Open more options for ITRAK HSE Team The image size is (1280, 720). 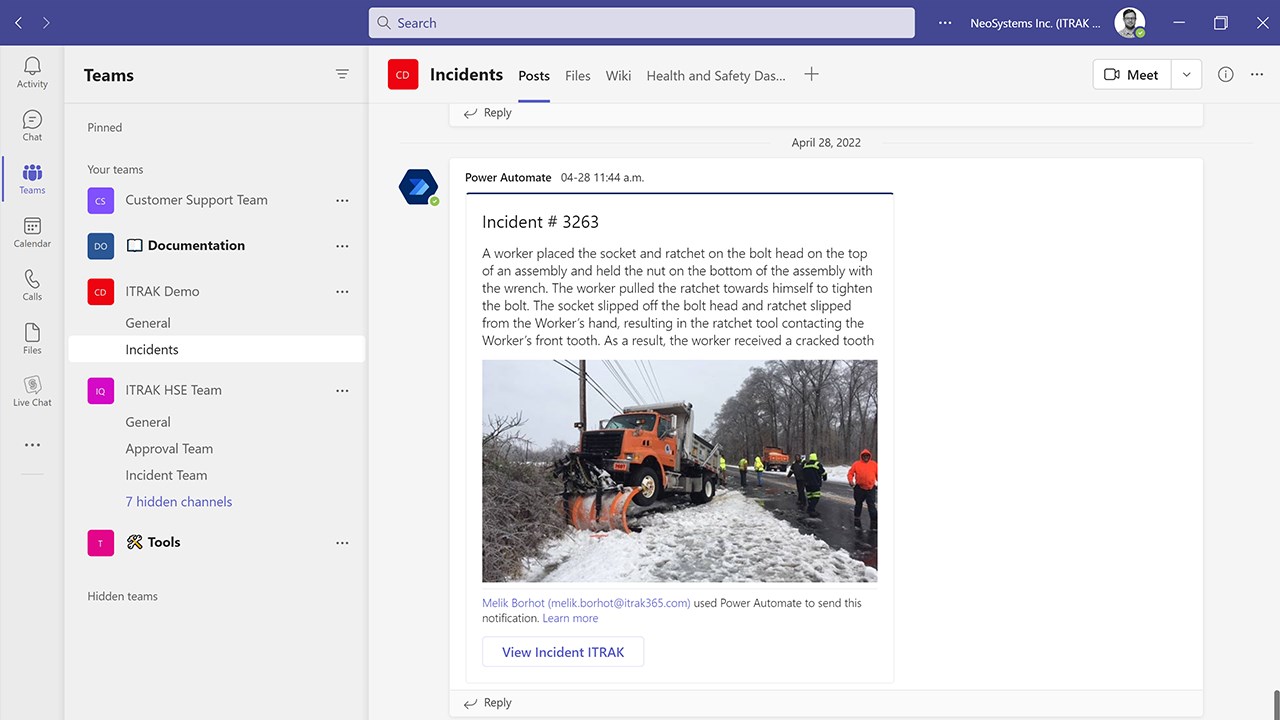pos(342,390)
